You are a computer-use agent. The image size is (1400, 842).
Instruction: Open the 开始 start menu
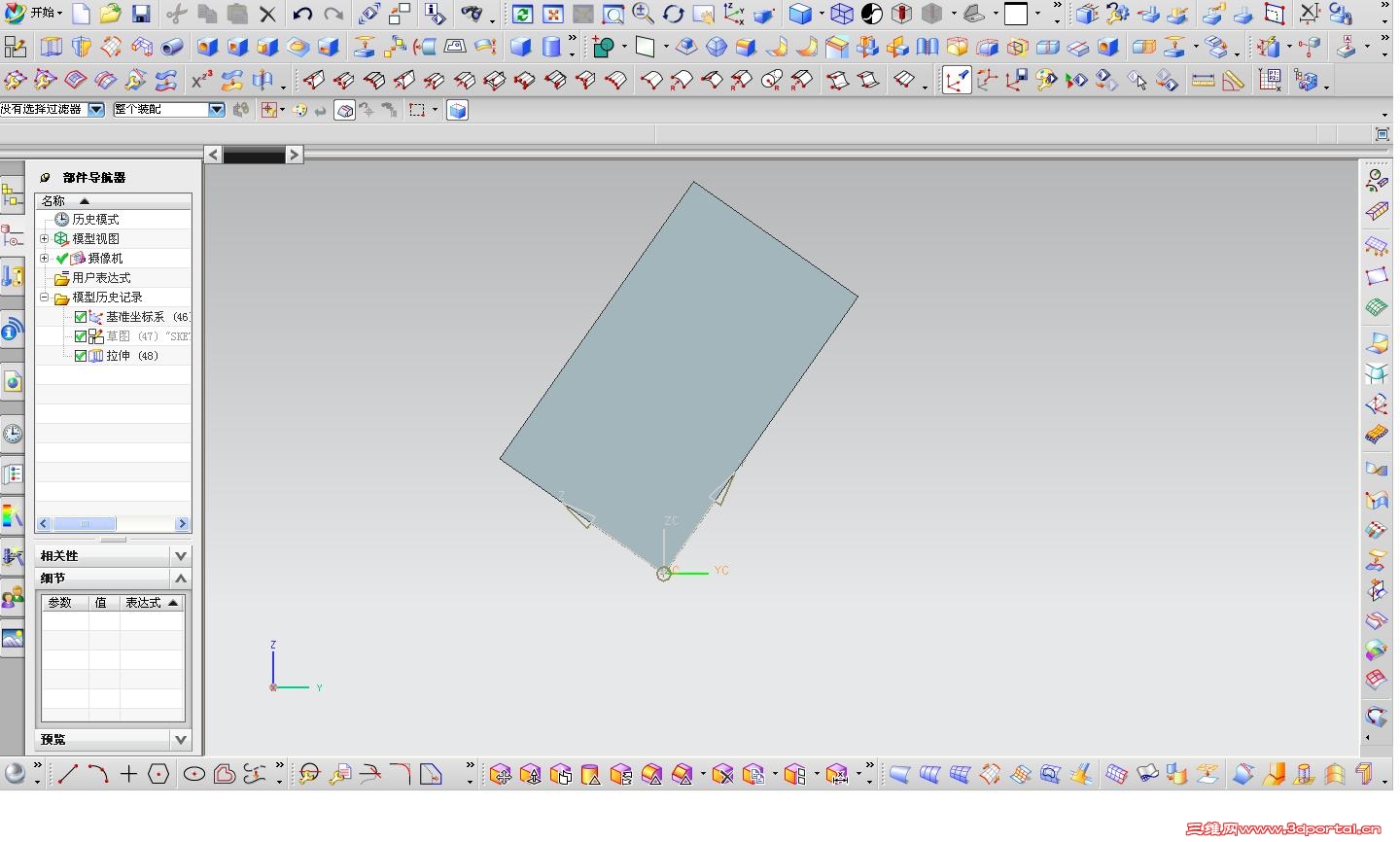tap(34, 14)
